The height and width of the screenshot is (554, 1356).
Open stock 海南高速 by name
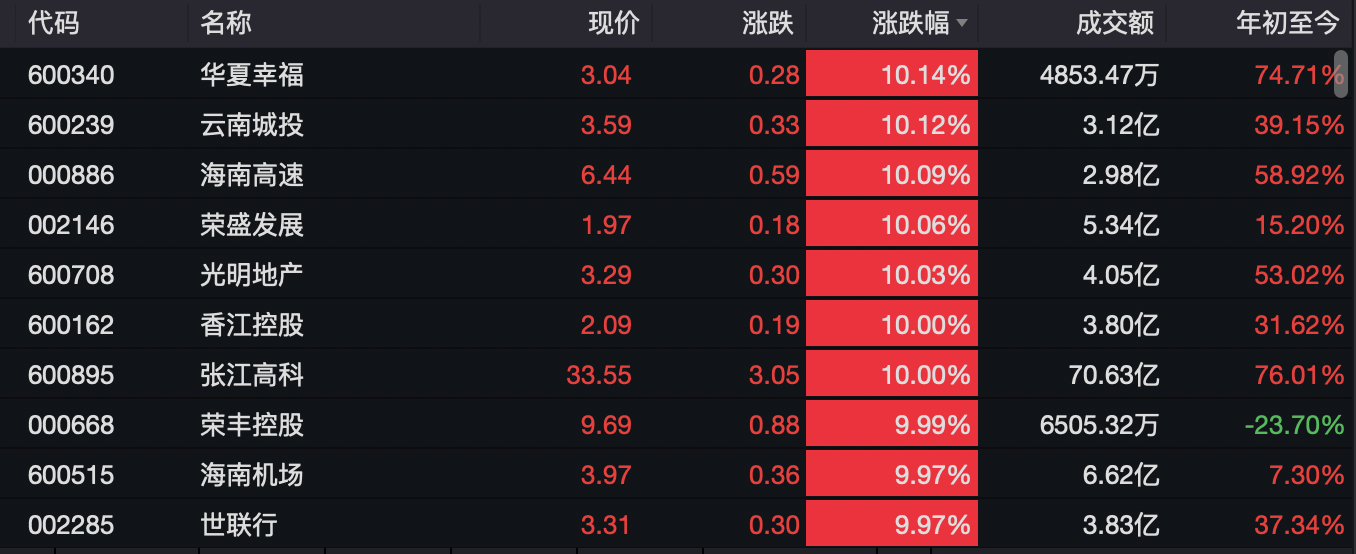pyautogui.click(x=252, y=175)
